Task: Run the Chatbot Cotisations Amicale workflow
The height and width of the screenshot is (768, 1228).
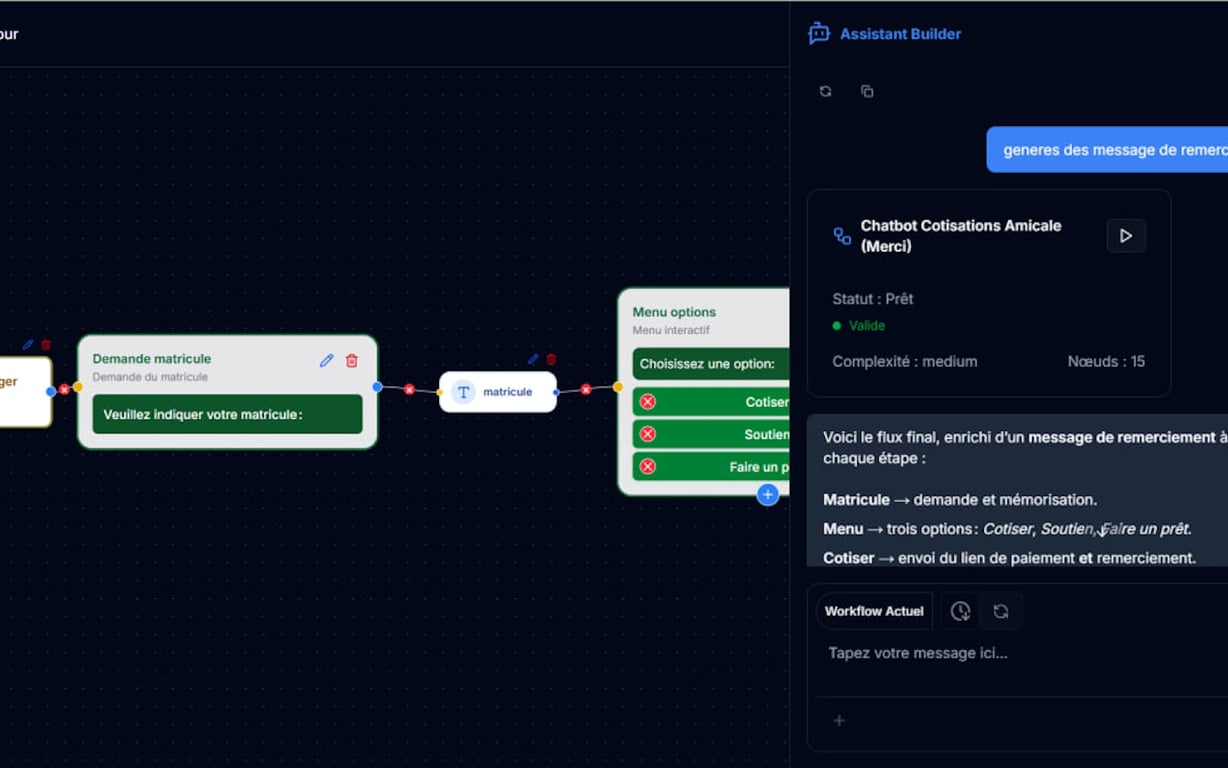Action: coord(1126,236)
